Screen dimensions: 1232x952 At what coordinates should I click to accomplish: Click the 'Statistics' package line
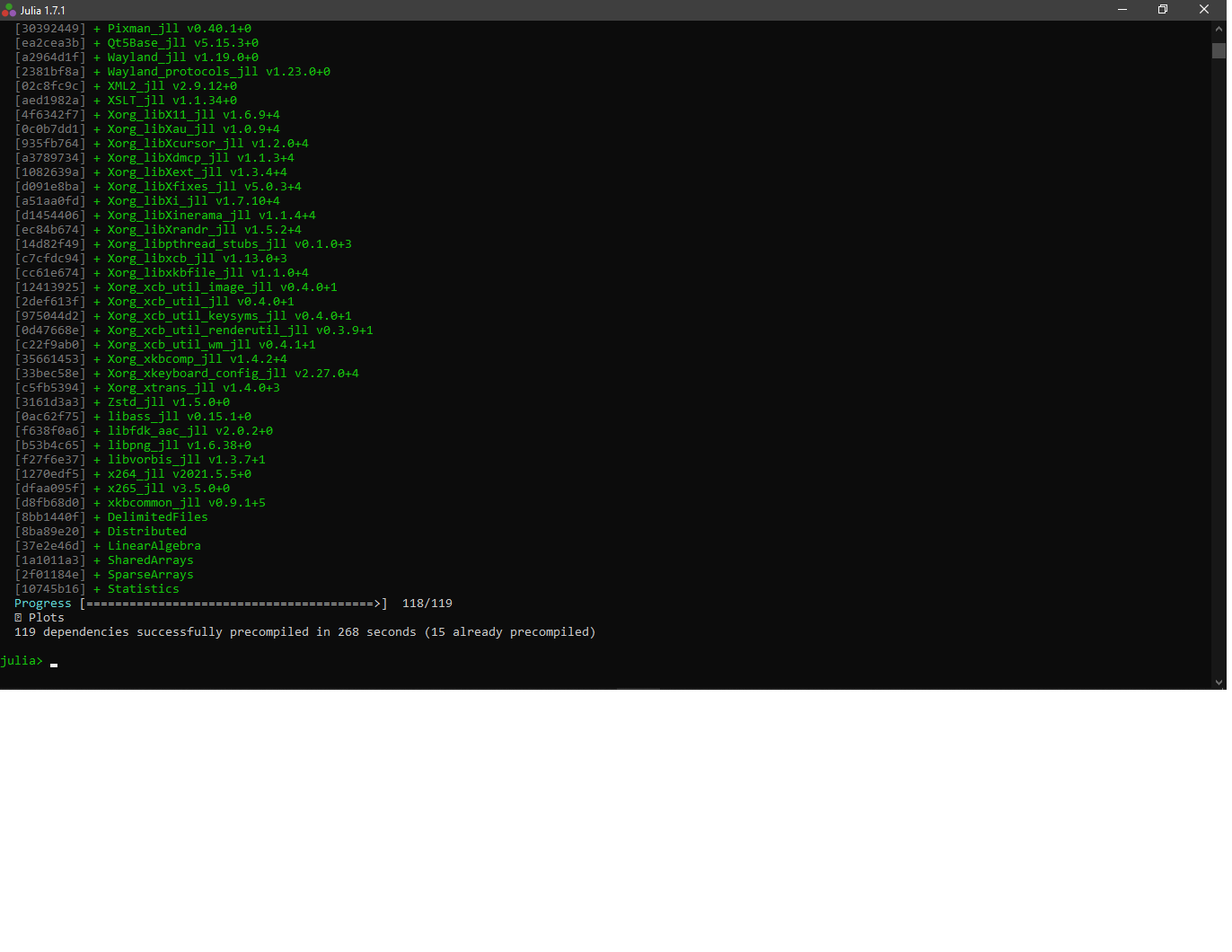tap(144, 589)
